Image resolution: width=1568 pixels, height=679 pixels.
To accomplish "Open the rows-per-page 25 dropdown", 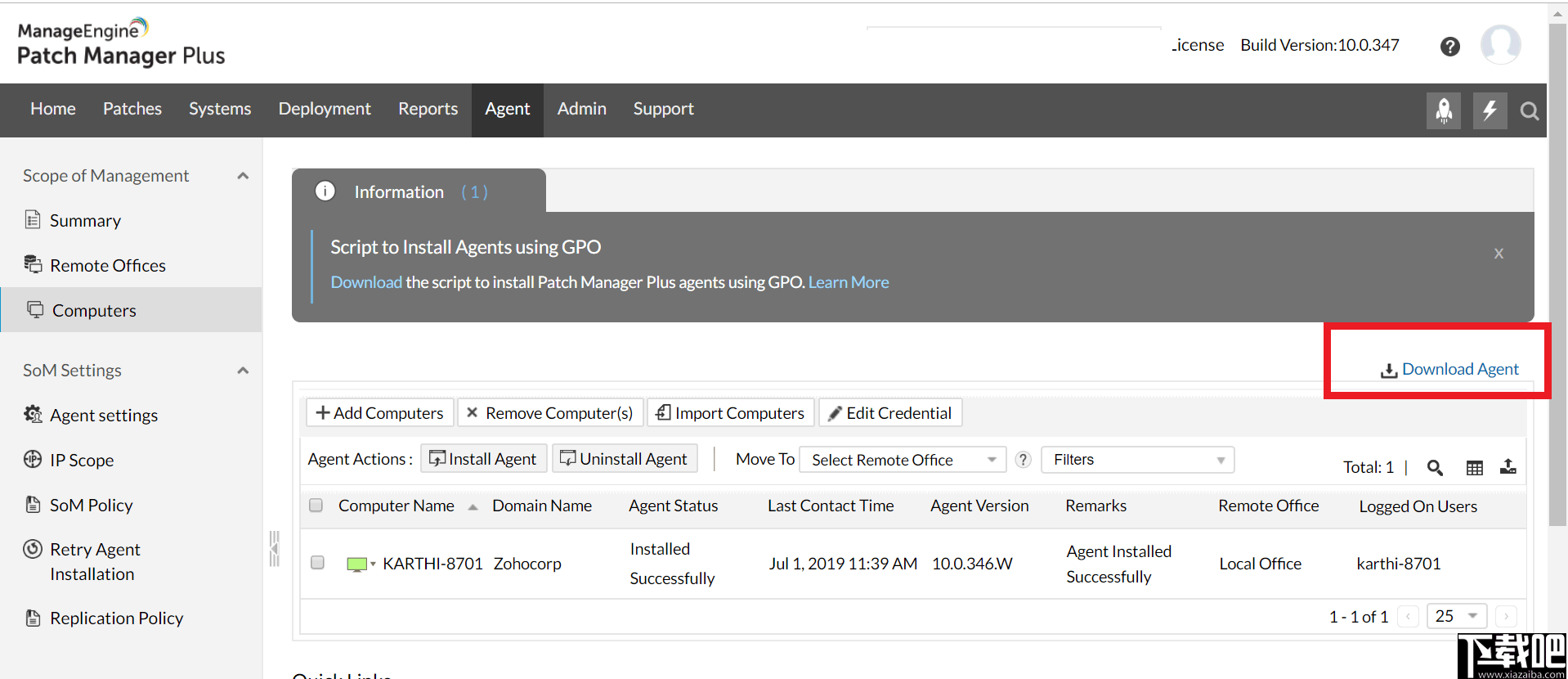I will pyautogui.click(x=1456, y=616).
